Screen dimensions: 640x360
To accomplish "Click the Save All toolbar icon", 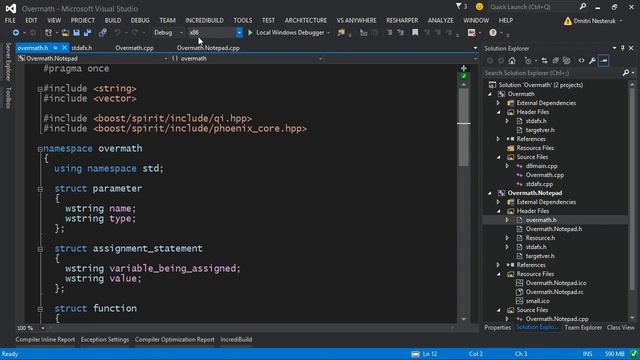I will coord(87,33).
